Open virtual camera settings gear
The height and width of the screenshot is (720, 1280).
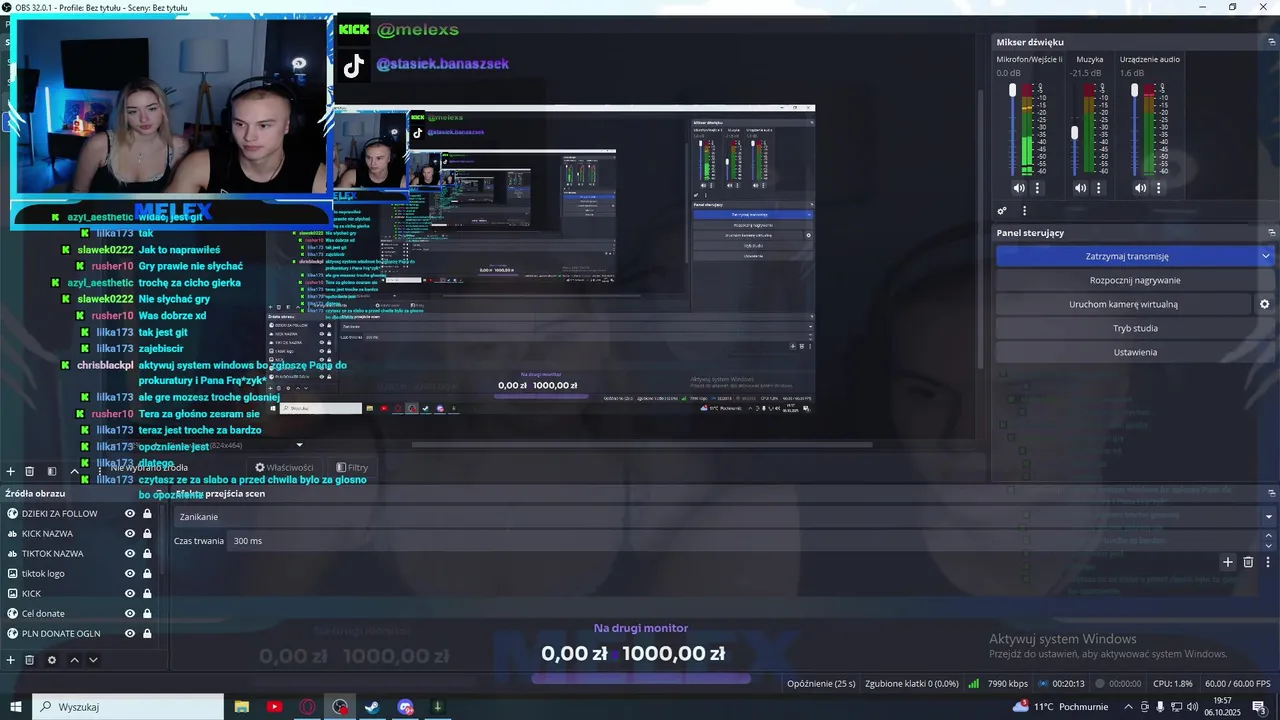[1264, 304]
